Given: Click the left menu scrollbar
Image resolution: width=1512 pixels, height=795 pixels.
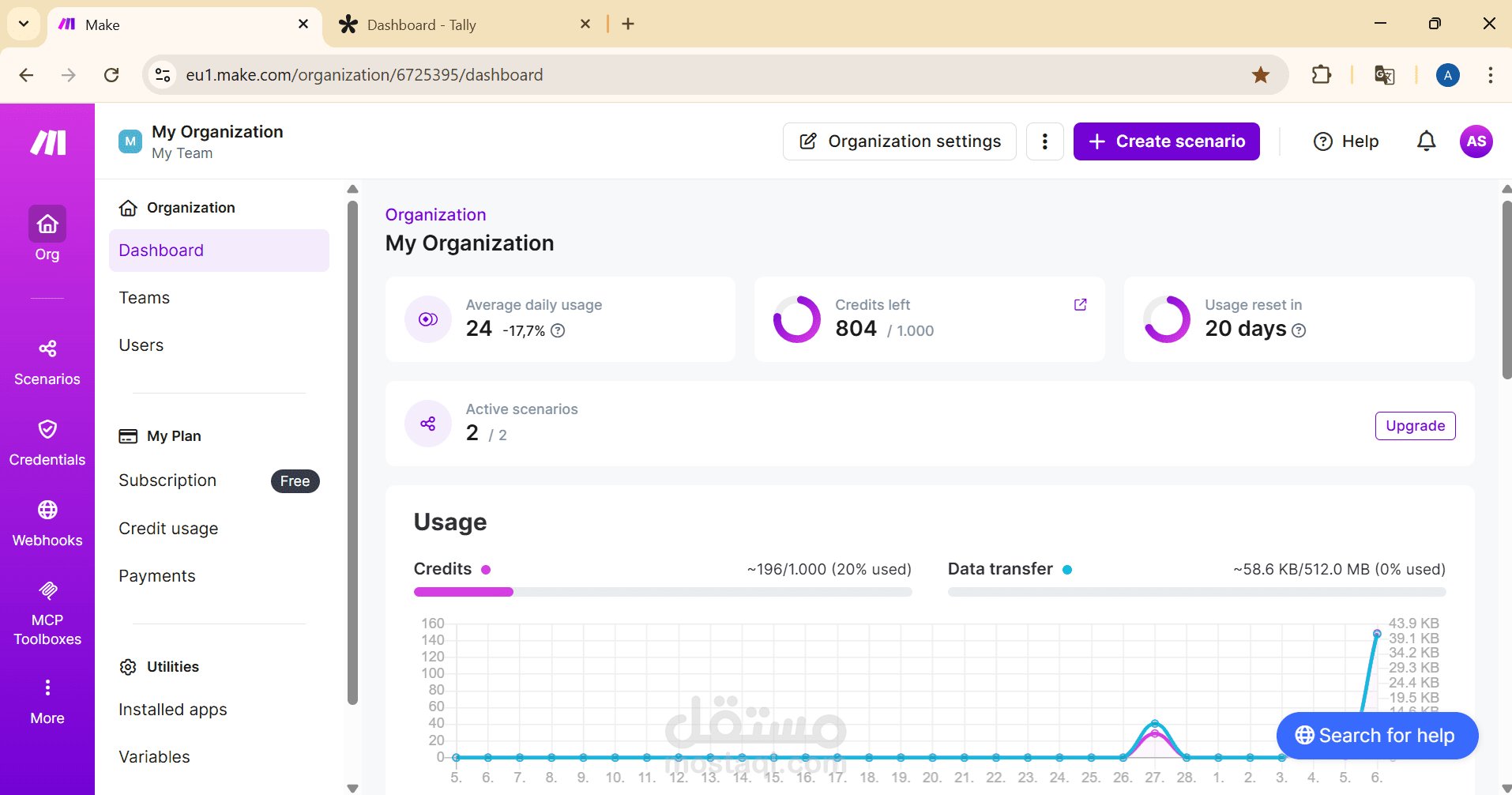Looking at the screenshot, I should [352, 453].
